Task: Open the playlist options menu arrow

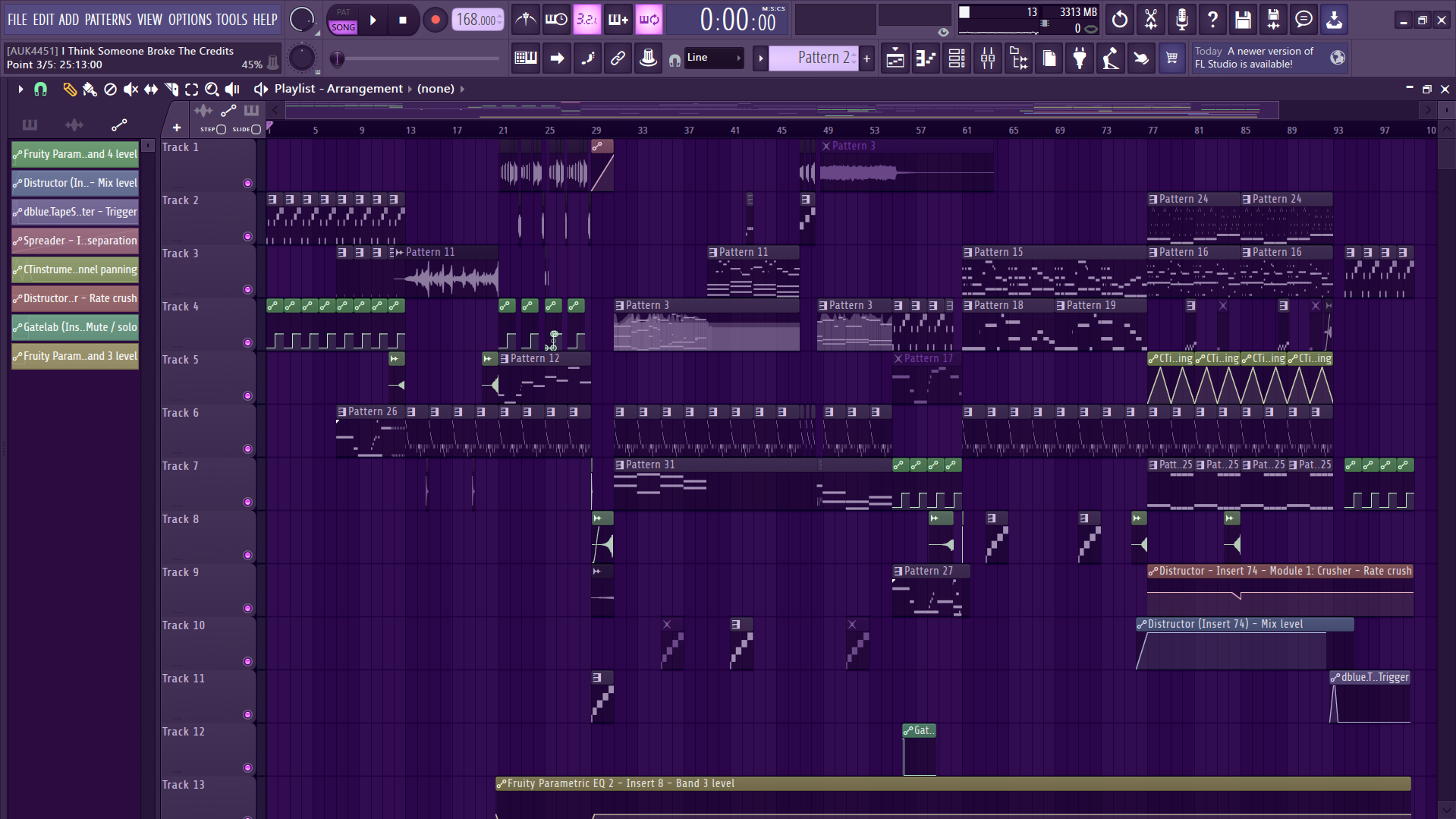Action: (x=20, y=89)
